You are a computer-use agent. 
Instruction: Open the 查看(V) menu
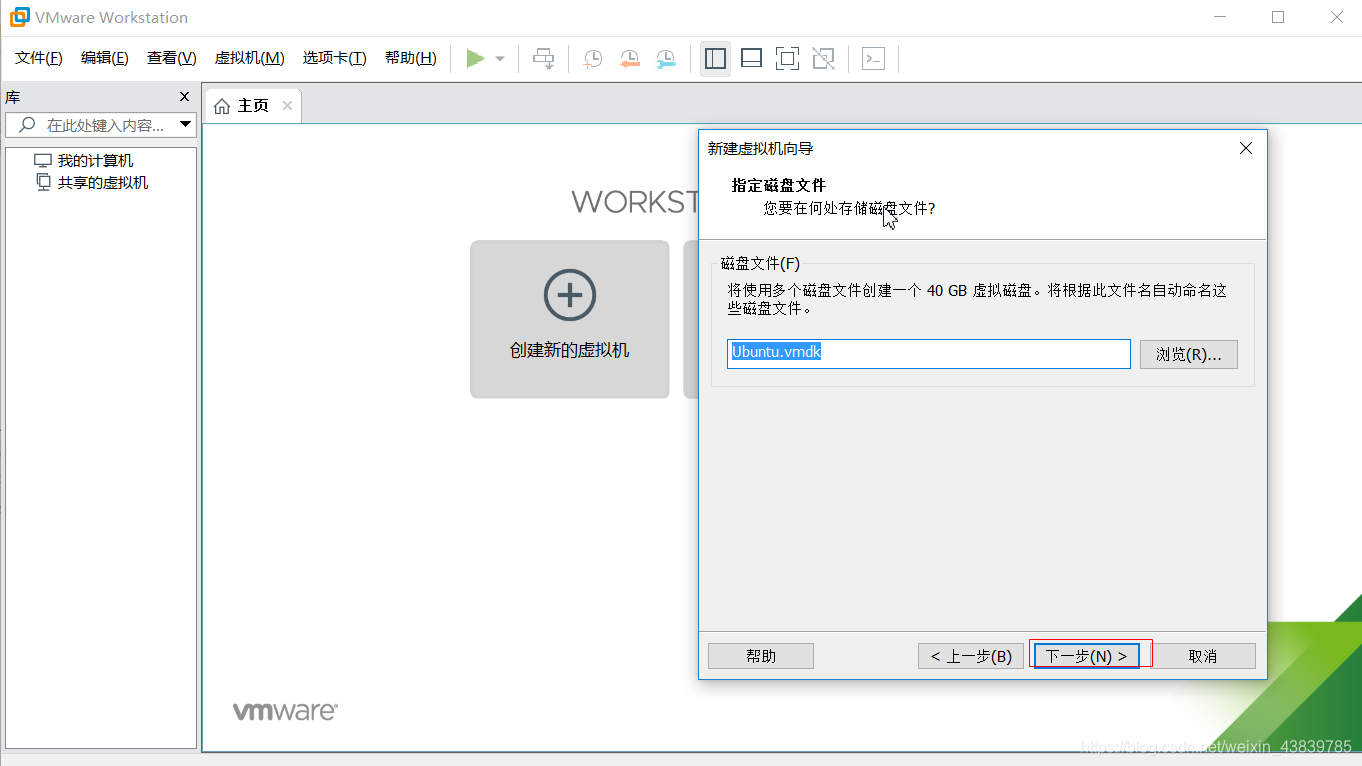pyautogui.click(x=172, y=58)
